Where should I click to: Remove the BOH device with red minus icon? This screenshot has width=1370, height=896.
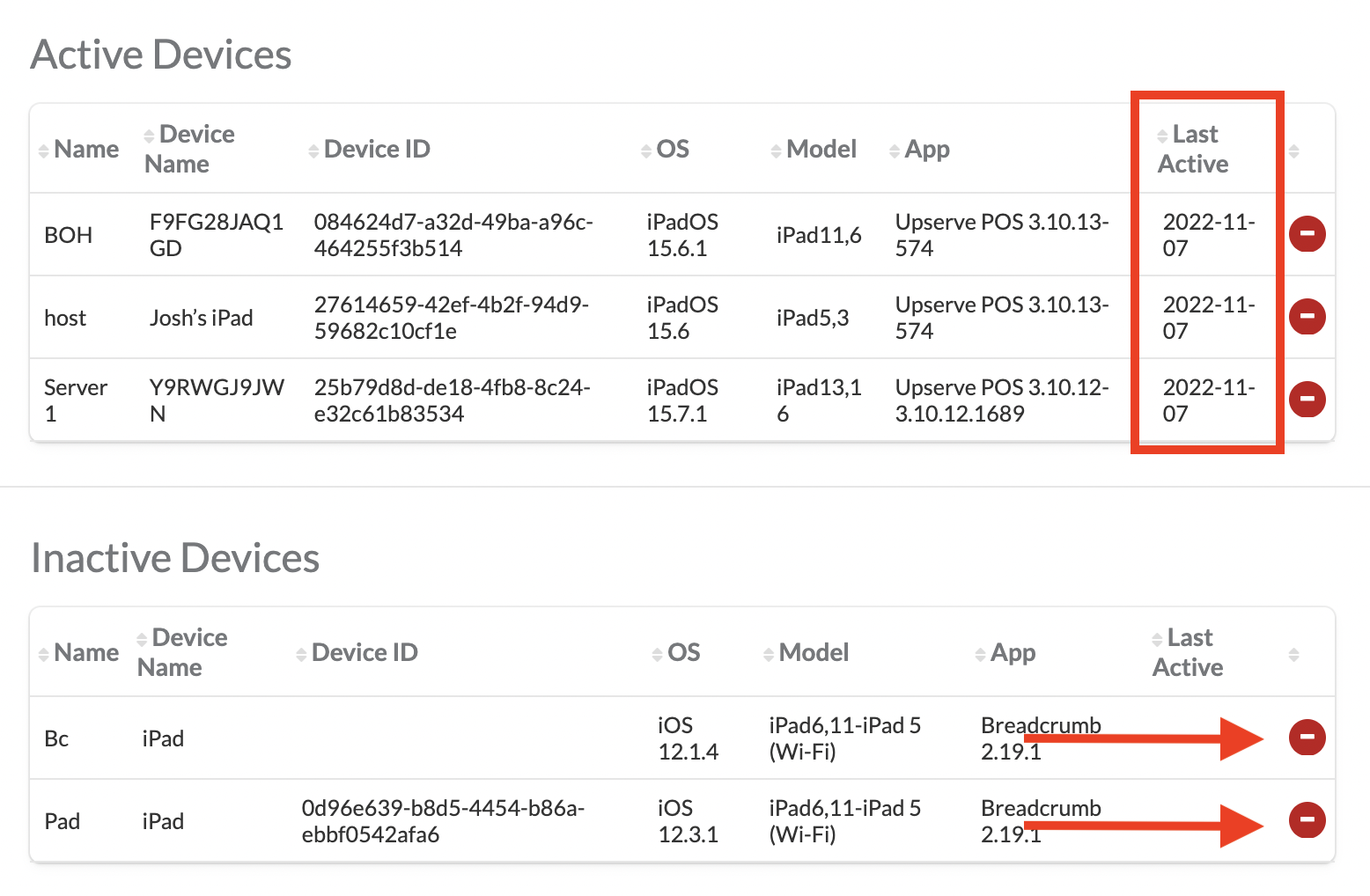pos(1307,234)
